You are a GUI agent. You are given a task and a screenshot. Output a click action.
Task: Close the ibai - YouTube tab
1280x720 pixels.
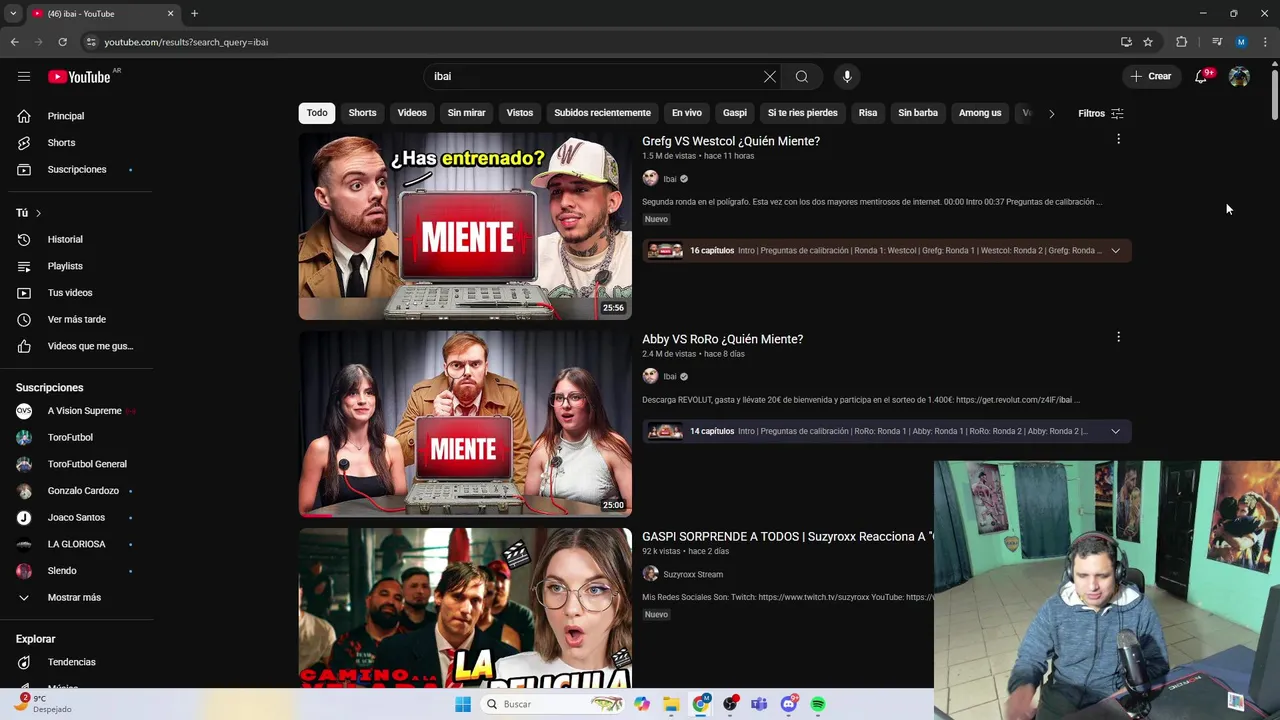(170, 14)
